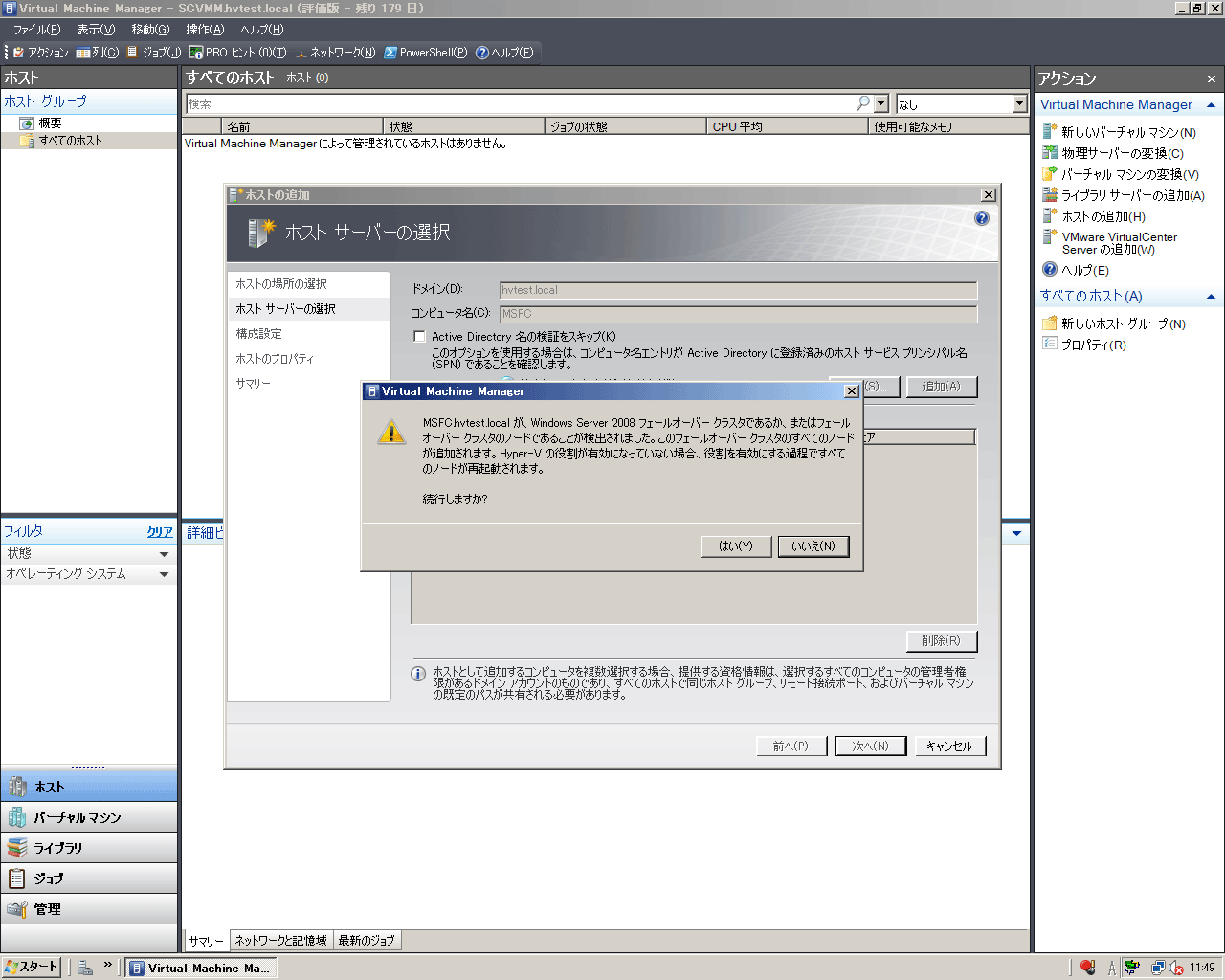Click the クリア filter link

[160, 532]
